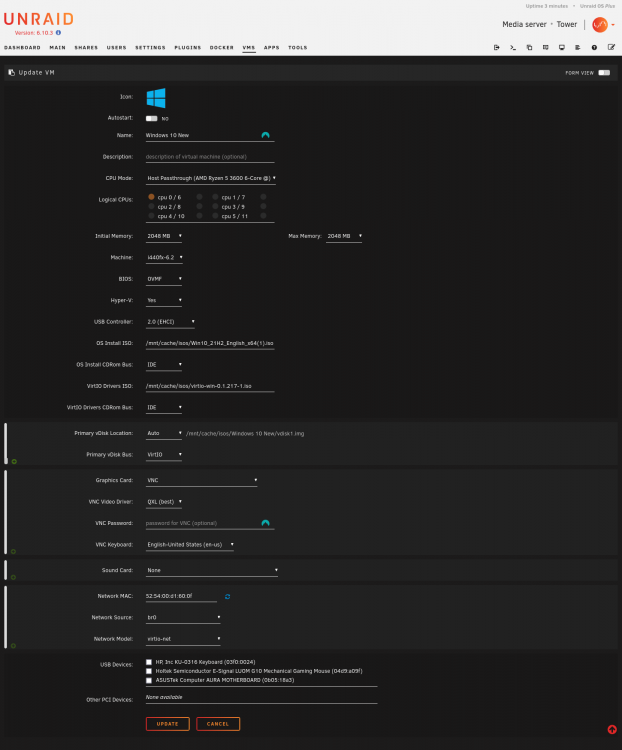Toggle the Autostart switch
Image resolution: width=622 pixels, height=750 pixels.
[x=152, y=118]
